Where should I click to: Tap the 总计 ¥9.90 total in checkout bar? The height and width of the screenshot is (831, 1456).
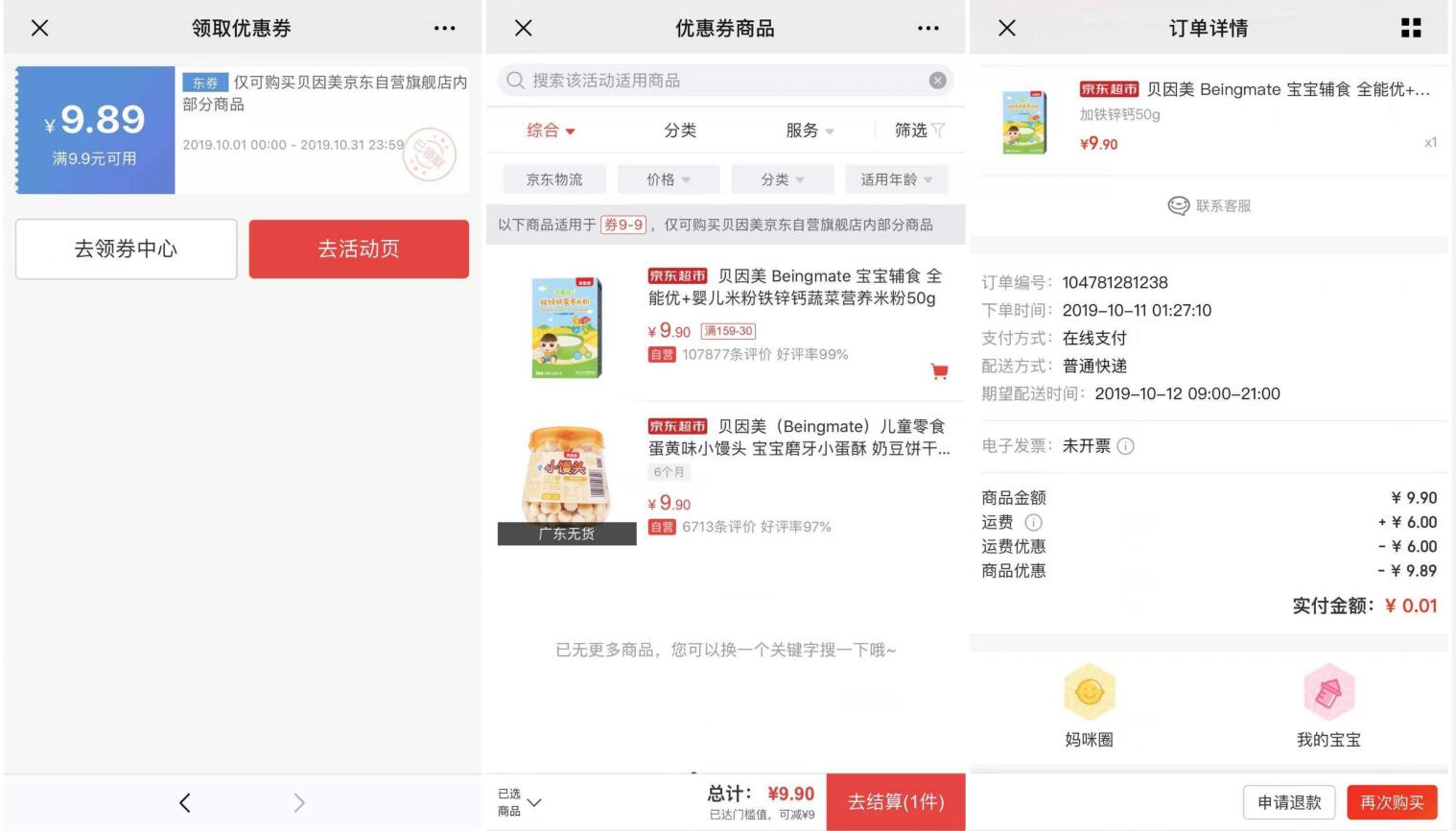coord(762,794)
